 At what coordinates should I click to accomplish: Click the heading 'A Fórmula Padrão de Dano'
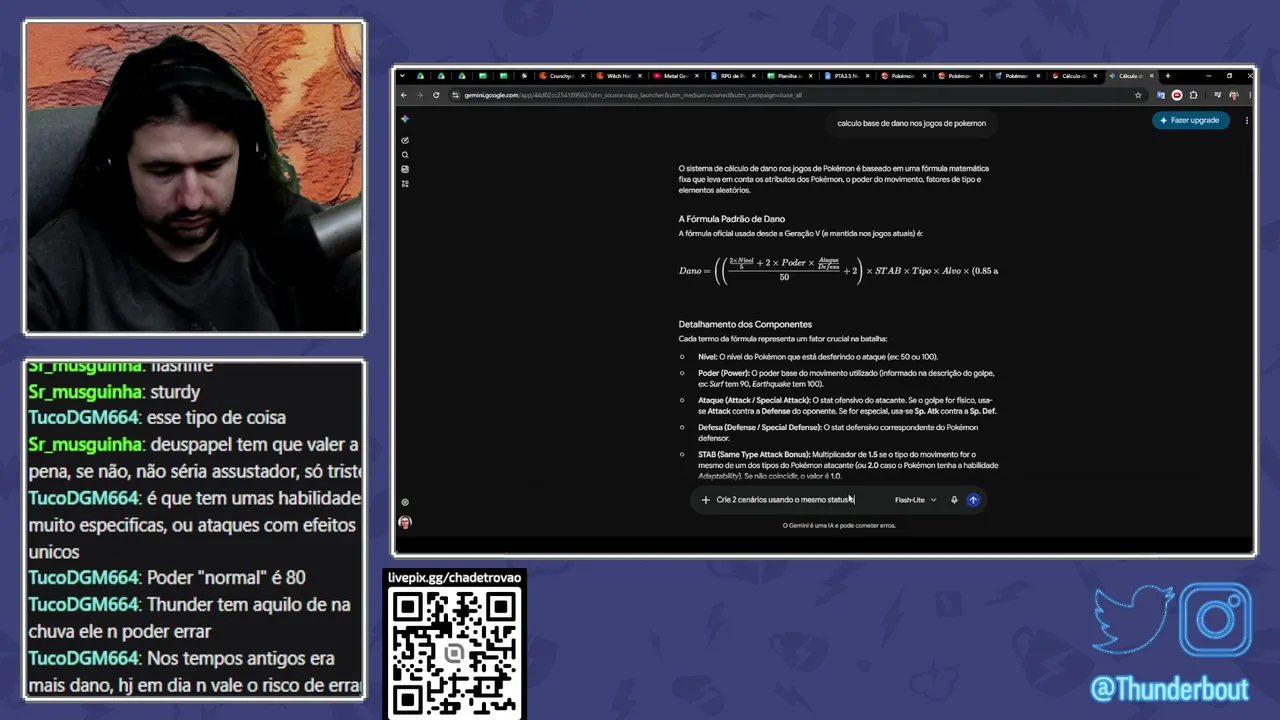click(x=732, y=219)
